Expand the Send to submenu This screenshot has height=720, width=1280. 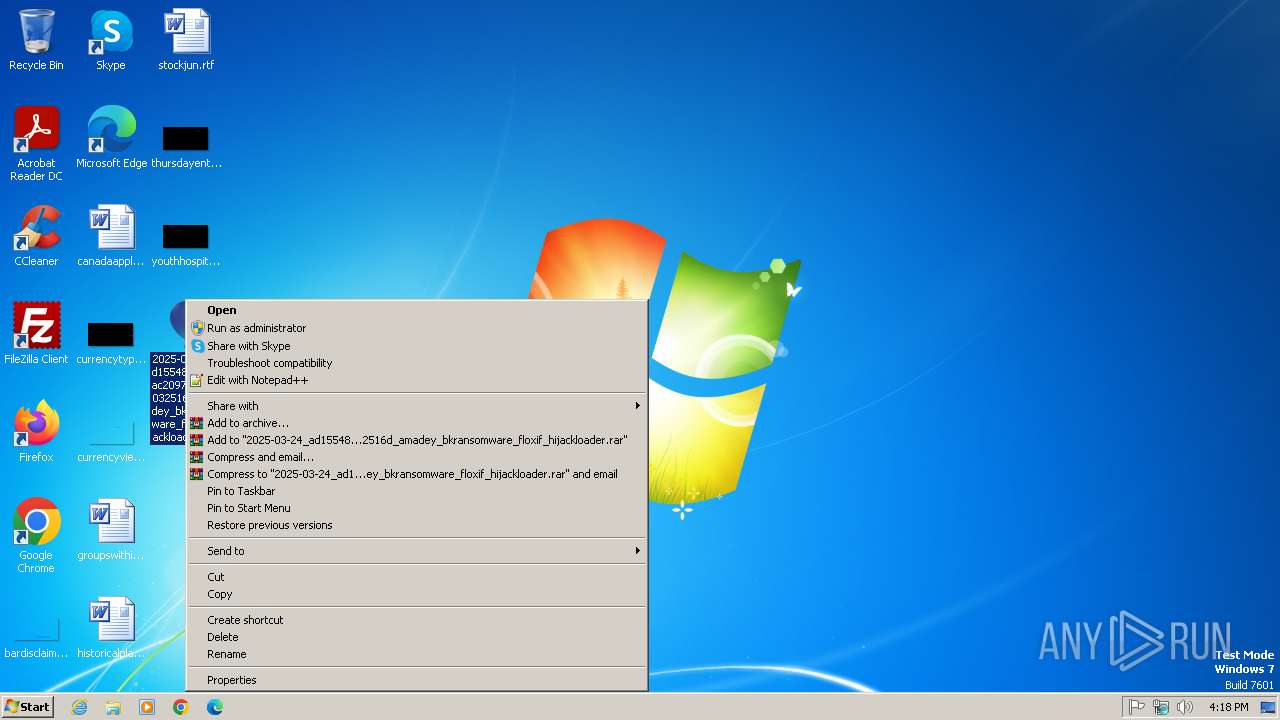(x=418, y=551)
